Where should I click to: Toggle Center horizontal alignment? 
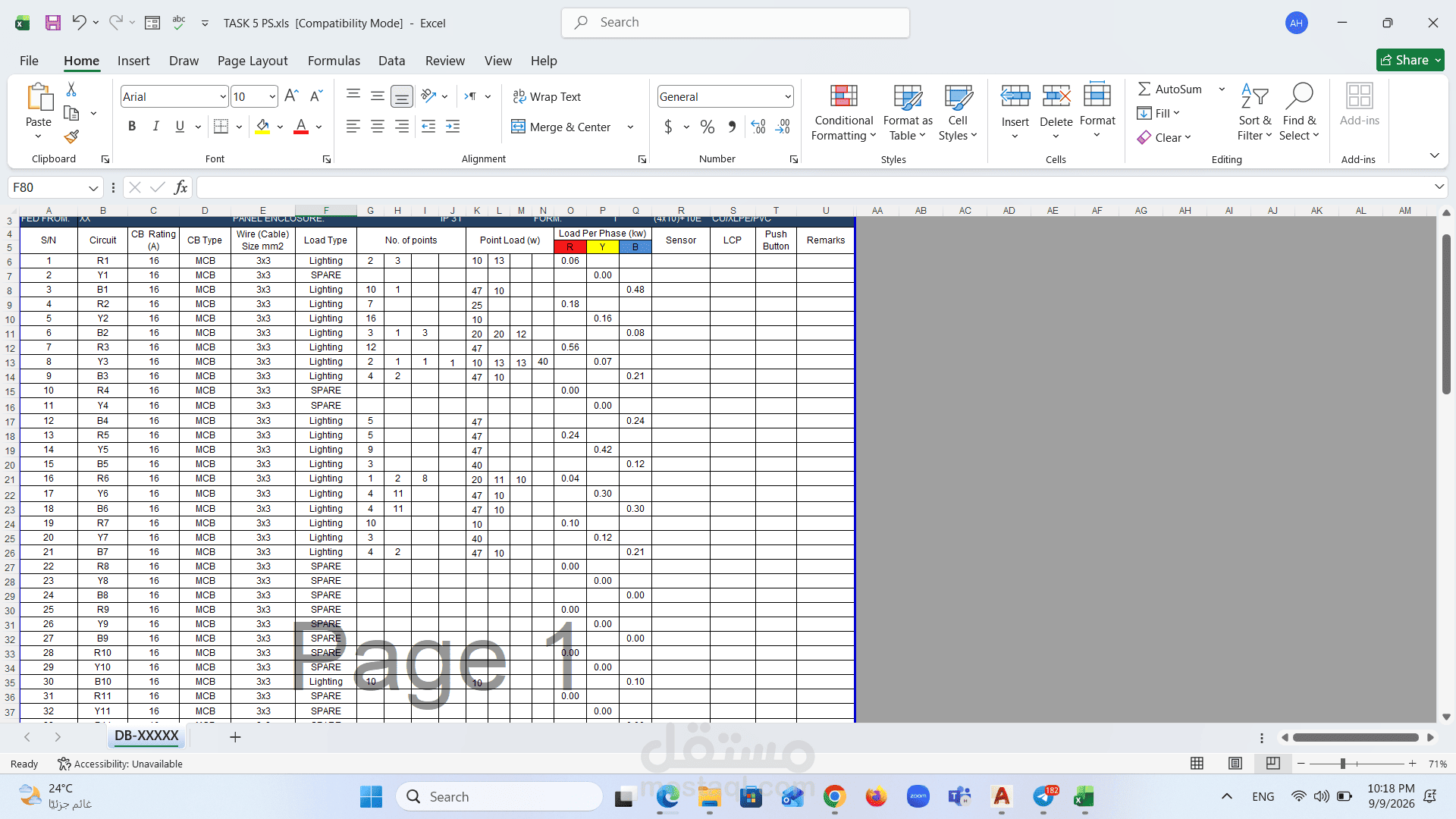(x=378, y=127)
